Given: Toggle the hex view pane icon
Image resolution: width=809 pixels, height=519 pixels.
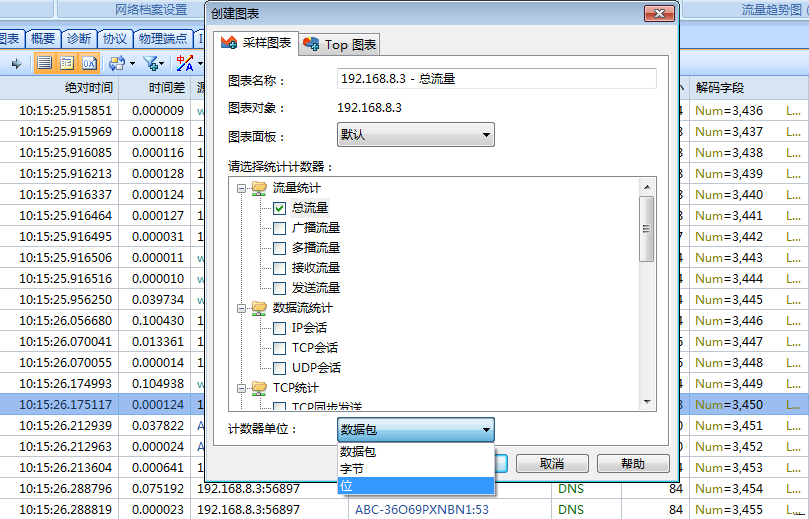Looking at the screenshot, I should point(89,63).
